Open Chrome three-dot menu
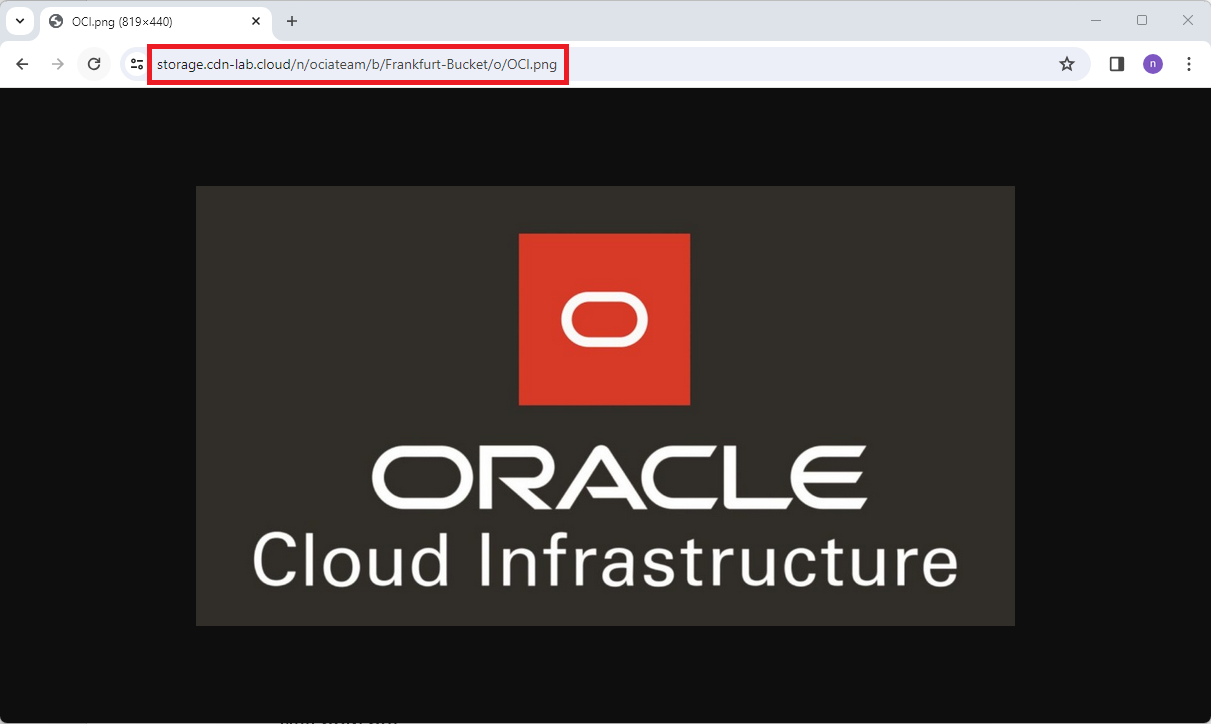This screenshot has width=1211, height=724. click(x=1189, y=64)
